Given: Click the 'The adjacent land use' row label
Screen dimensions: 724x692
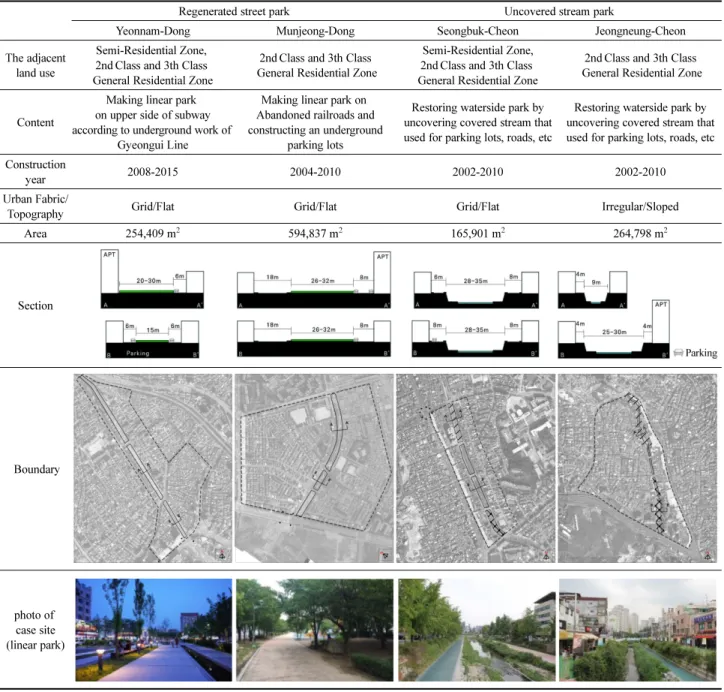Looking at the screenshot, I should tap(36, 65).
